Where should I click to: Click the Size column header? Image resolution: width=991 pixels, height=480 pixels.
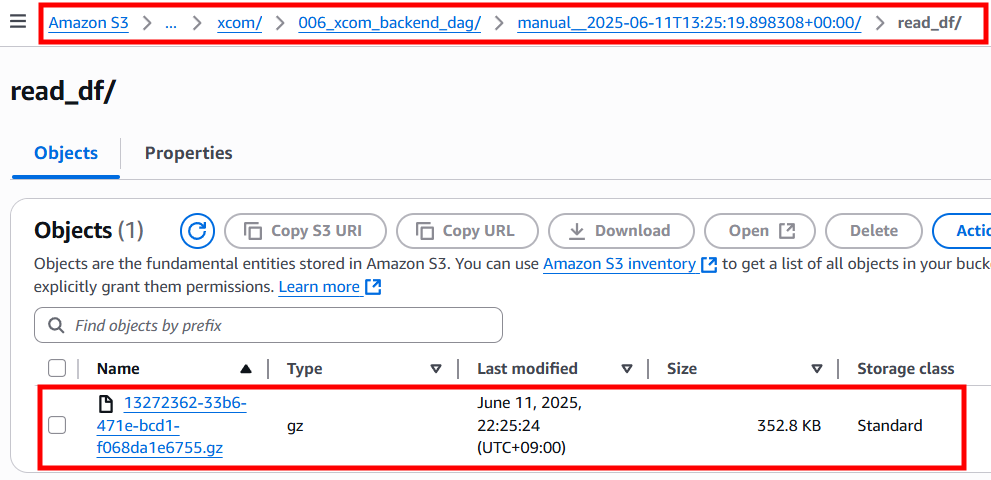(x=682, y=369)
